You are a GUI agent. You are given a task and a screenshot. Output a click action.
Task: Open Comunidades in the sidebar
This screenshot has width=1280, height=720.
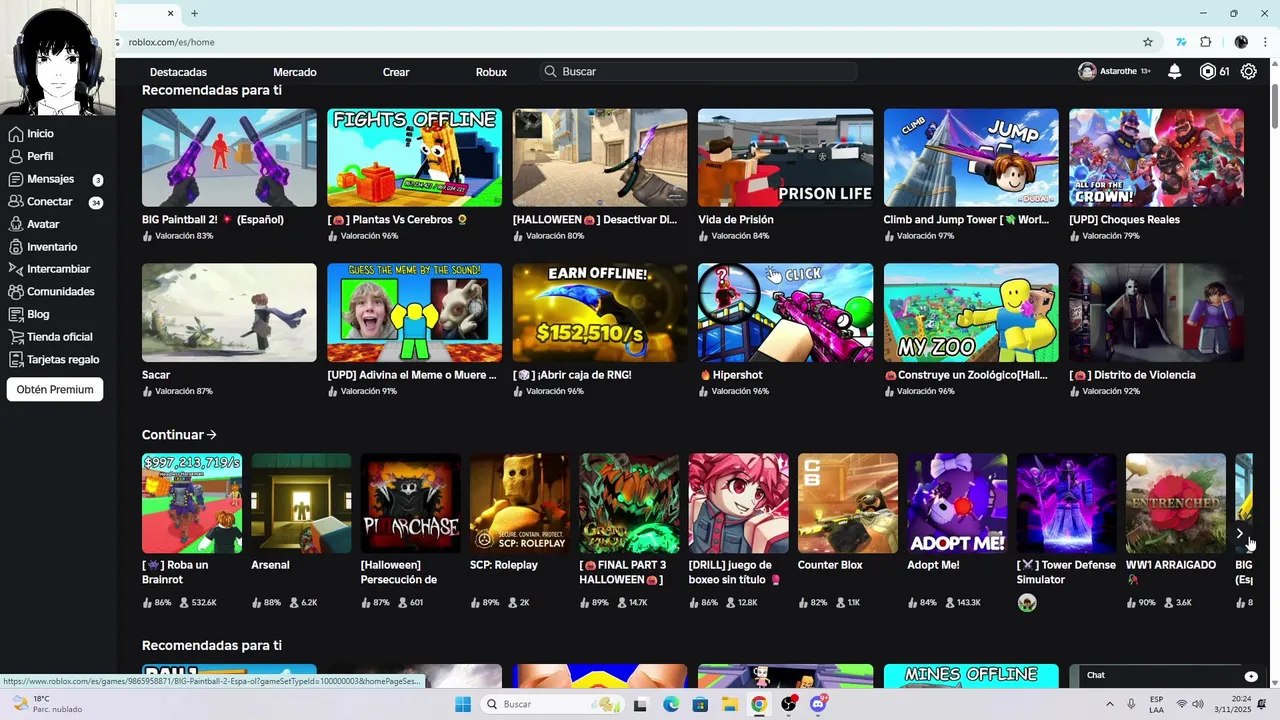click(52, 292)
